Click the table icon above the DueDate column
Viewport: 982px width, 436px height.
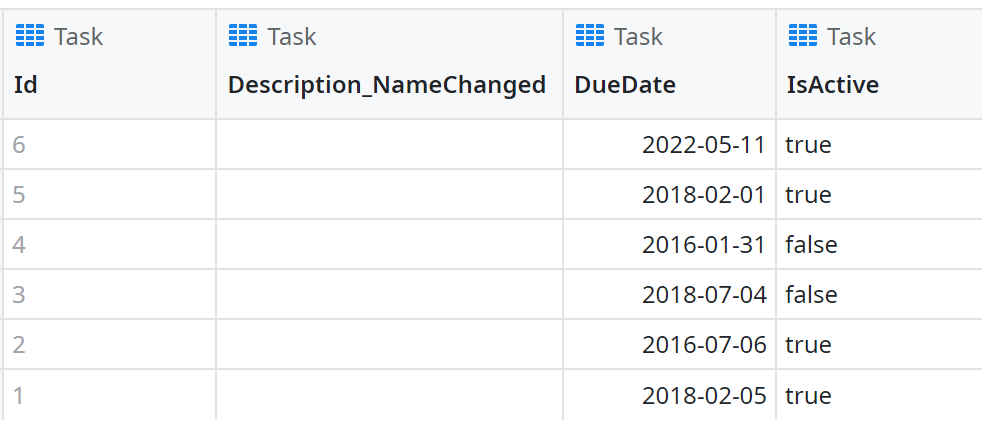coord(590,37)
